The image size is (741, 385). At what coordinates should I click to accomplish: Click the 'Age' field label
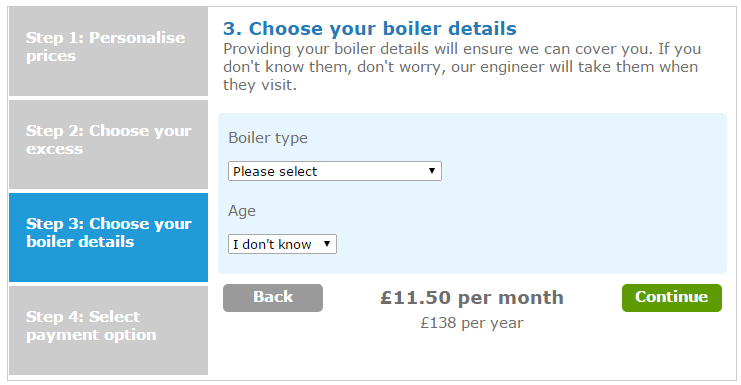242,211
